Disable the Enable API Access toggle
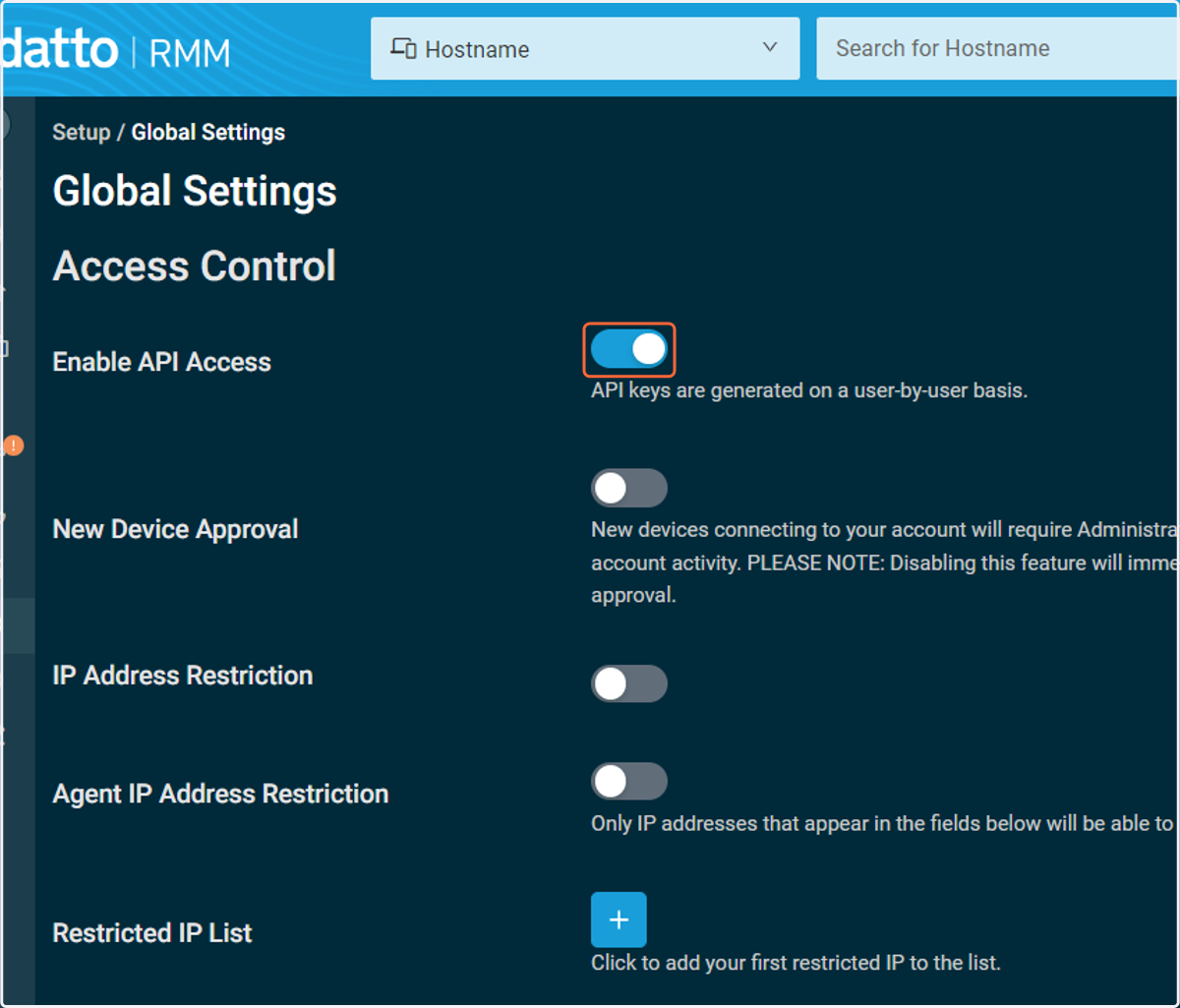 [629, 349]
